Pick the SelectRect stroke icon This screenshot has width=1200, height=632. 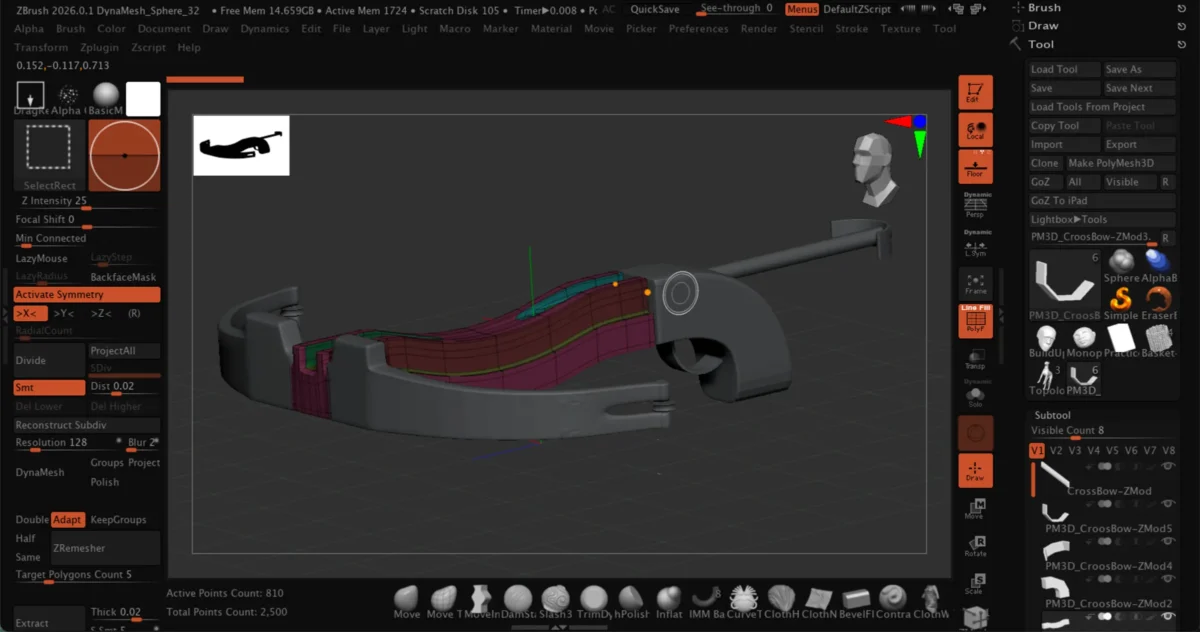[50, 152]
